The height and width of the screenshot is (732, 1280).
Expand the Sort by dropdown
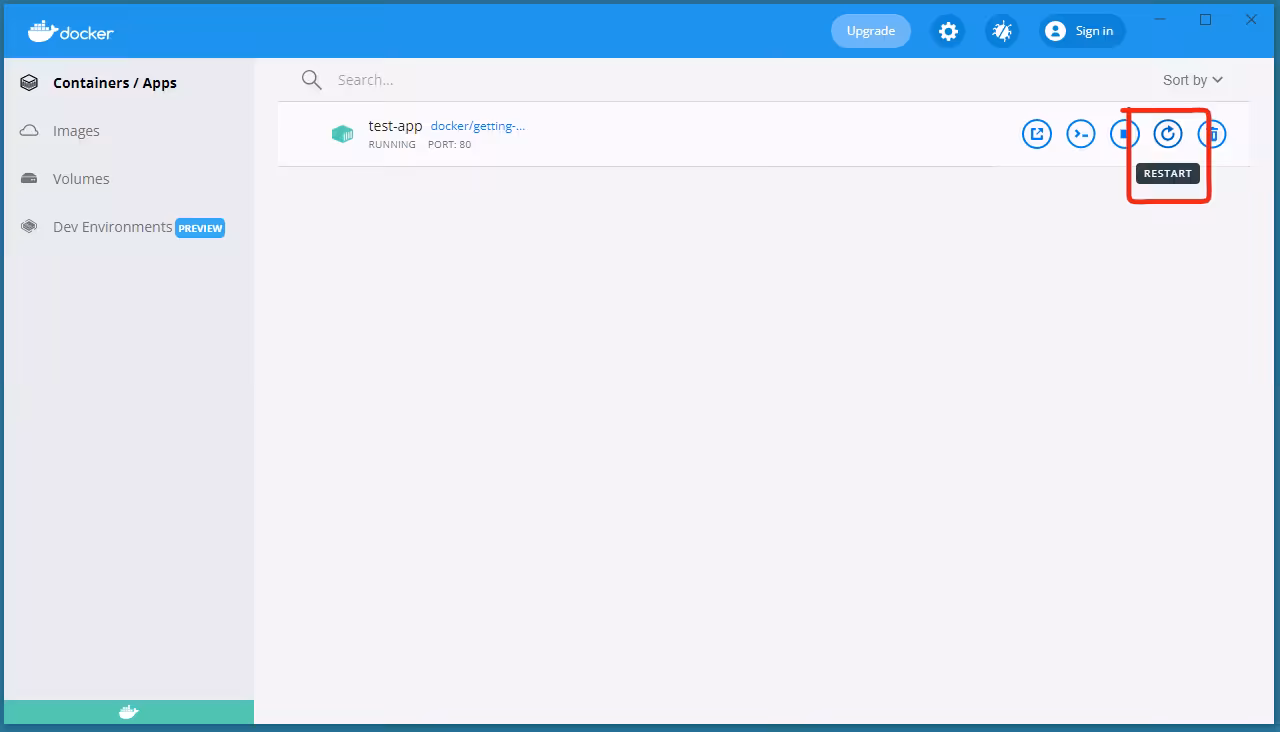pos(1193,80)
